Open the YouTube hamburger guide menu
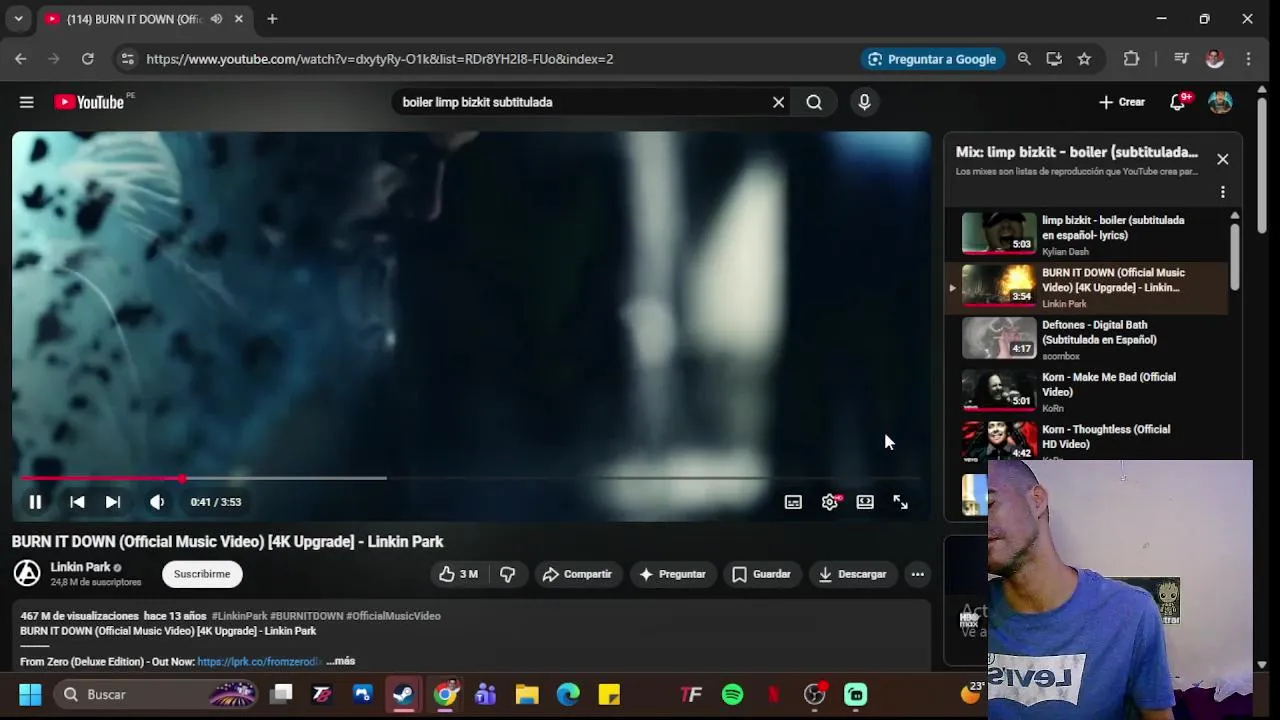 coord(27,102)
